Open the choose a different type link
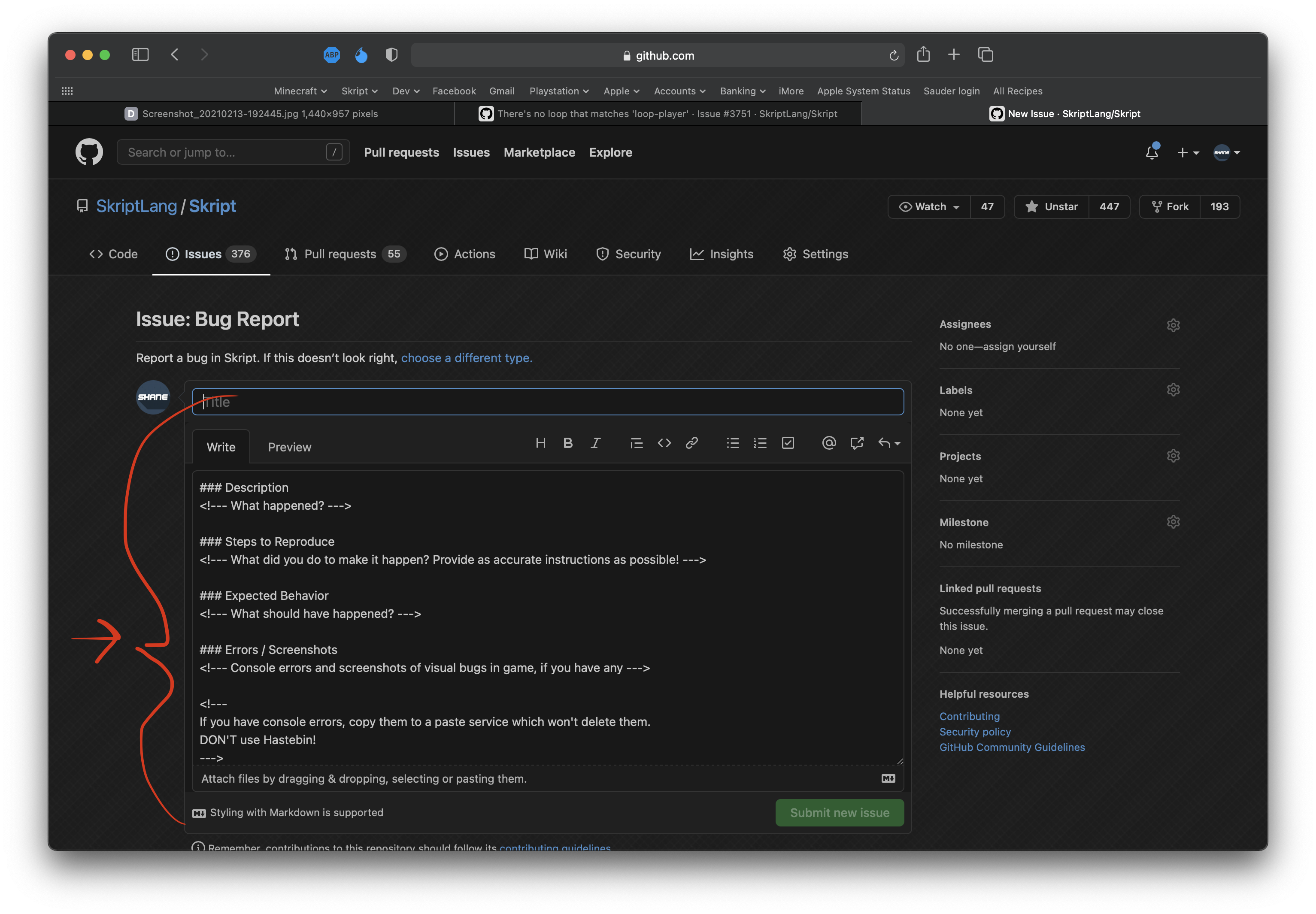The width and height of the screenshot is (1316, 914). 467,358
